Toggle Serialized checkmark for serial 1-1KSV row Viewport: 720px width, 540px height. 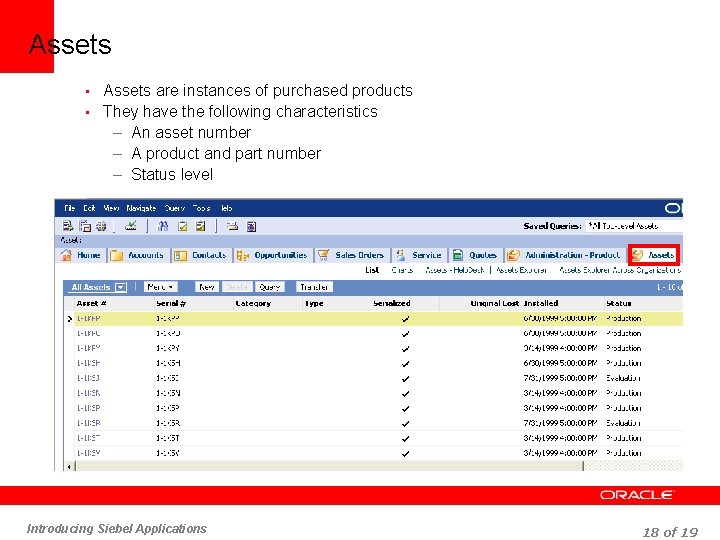405,454
